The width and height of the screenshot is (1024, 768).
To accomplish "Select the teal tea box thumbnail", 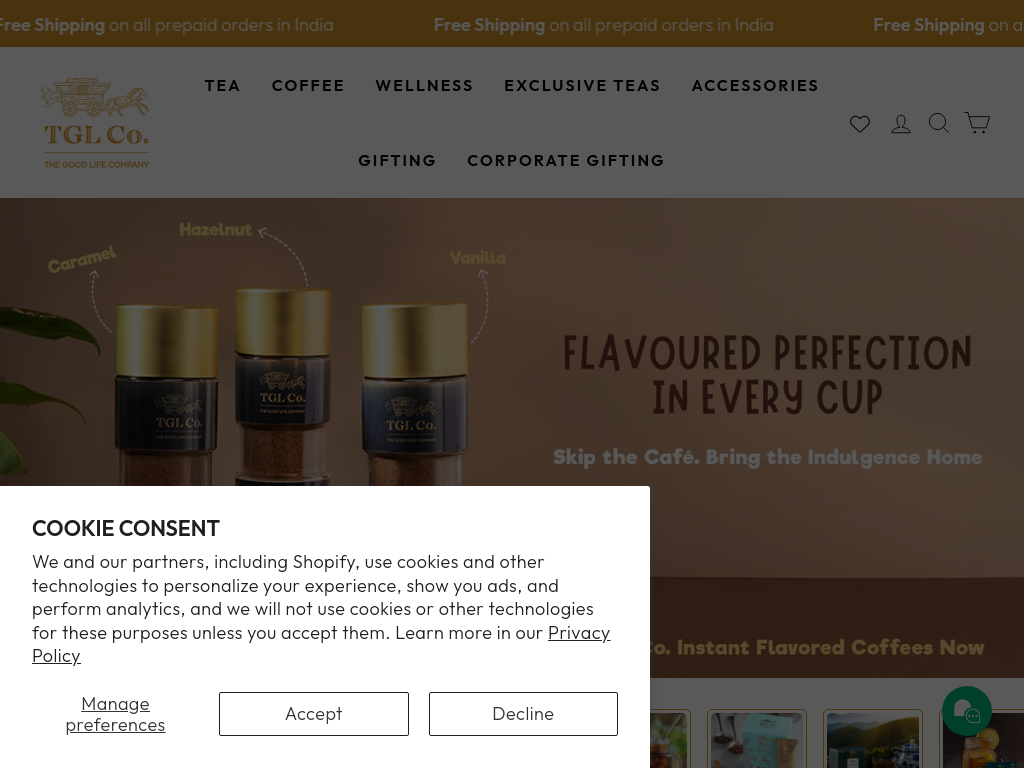I will click(x=757, y=739).
